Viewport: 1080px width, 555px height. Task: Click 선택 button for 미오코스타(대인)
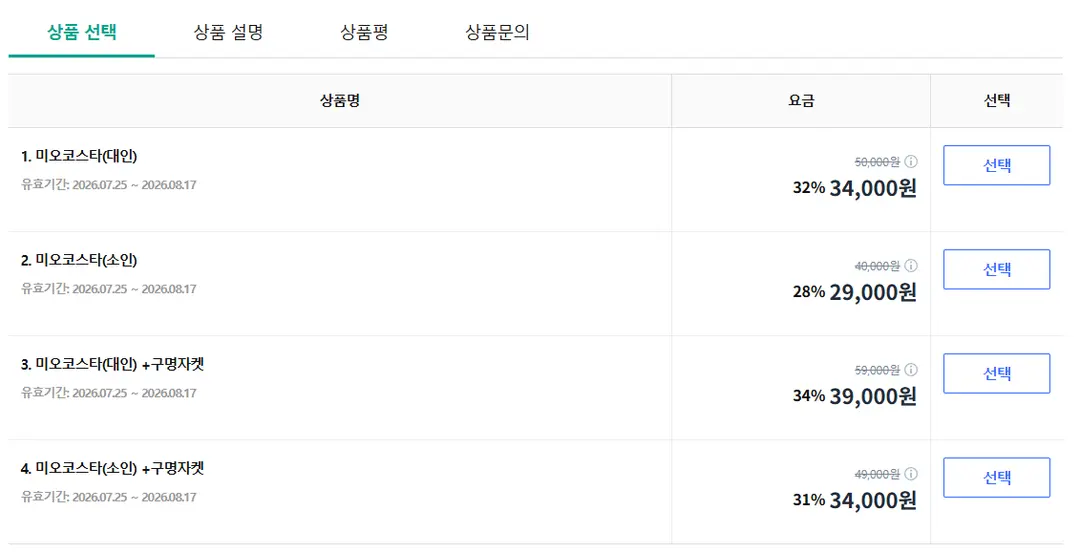tap(996, 165)
